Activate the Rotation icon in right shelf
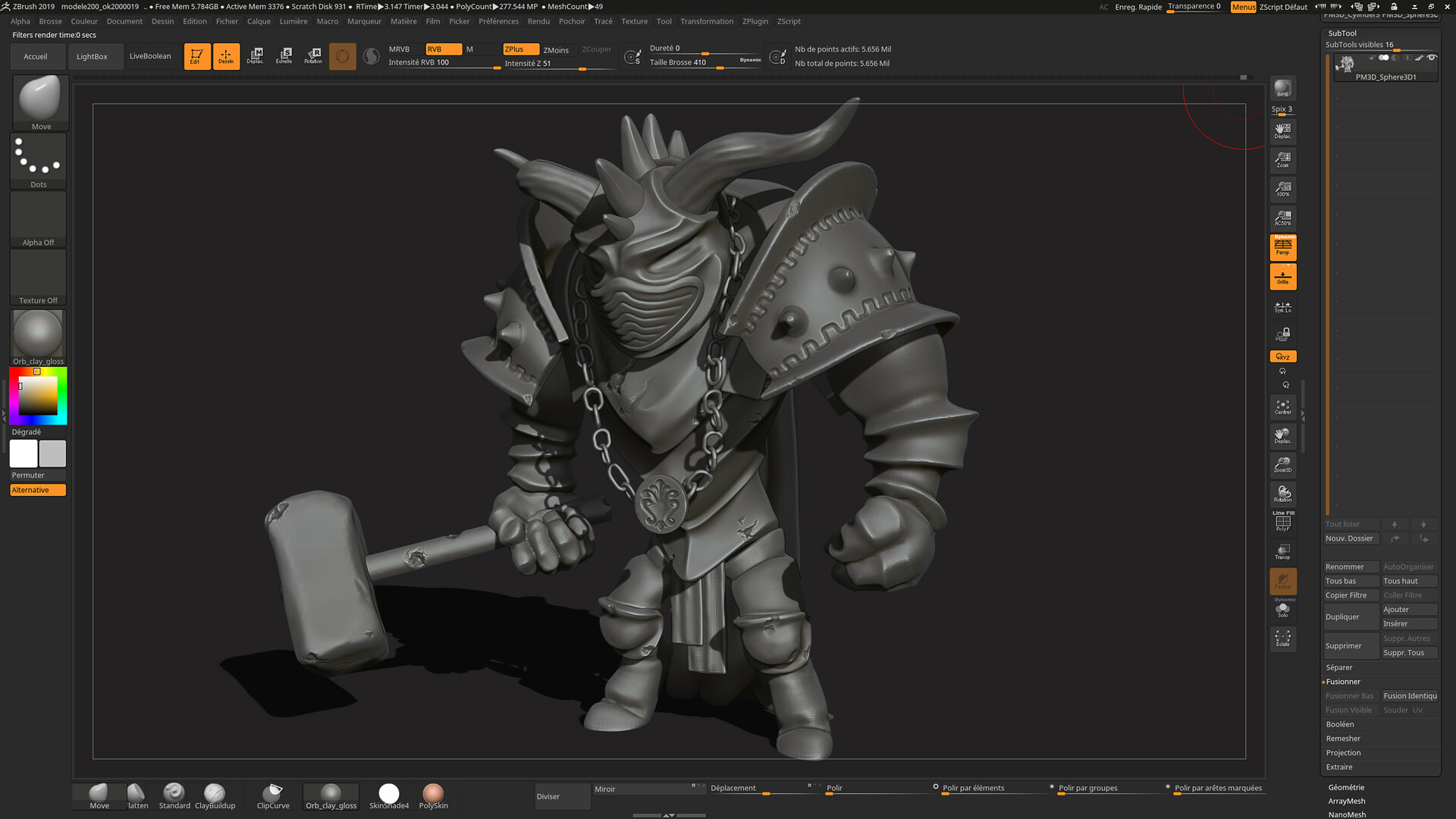This screenshot has width=1456, height=819. (x=1282, y=494)
